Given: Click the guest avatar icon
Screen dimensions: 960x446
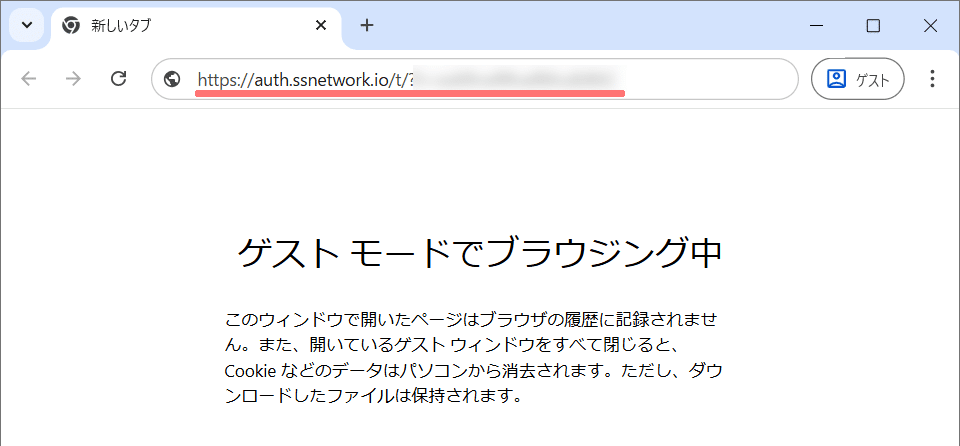Looking at the screenshot, I should point(836,79).
